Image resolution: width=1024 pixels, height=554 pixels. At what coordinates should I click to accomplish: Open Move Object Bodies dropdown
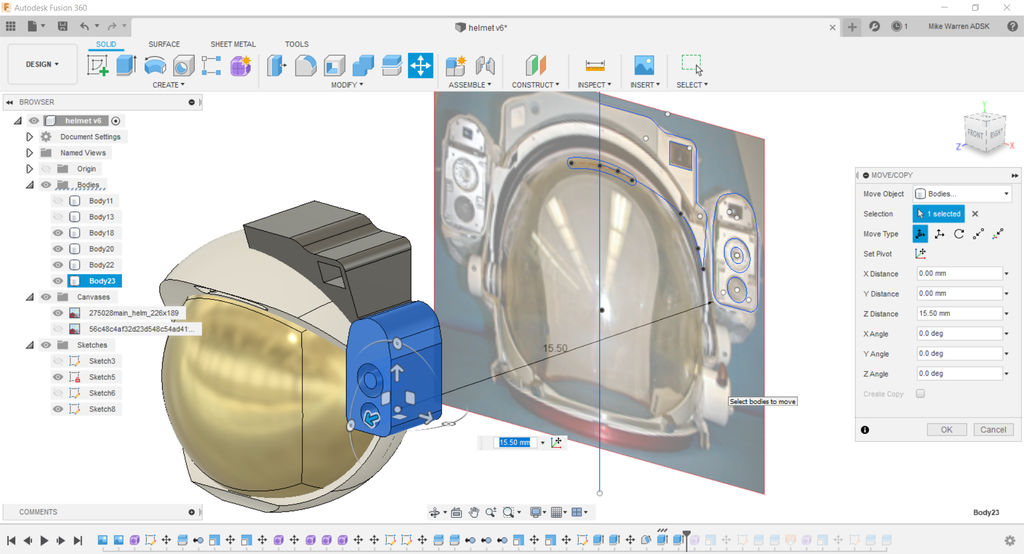click(961, 194)
